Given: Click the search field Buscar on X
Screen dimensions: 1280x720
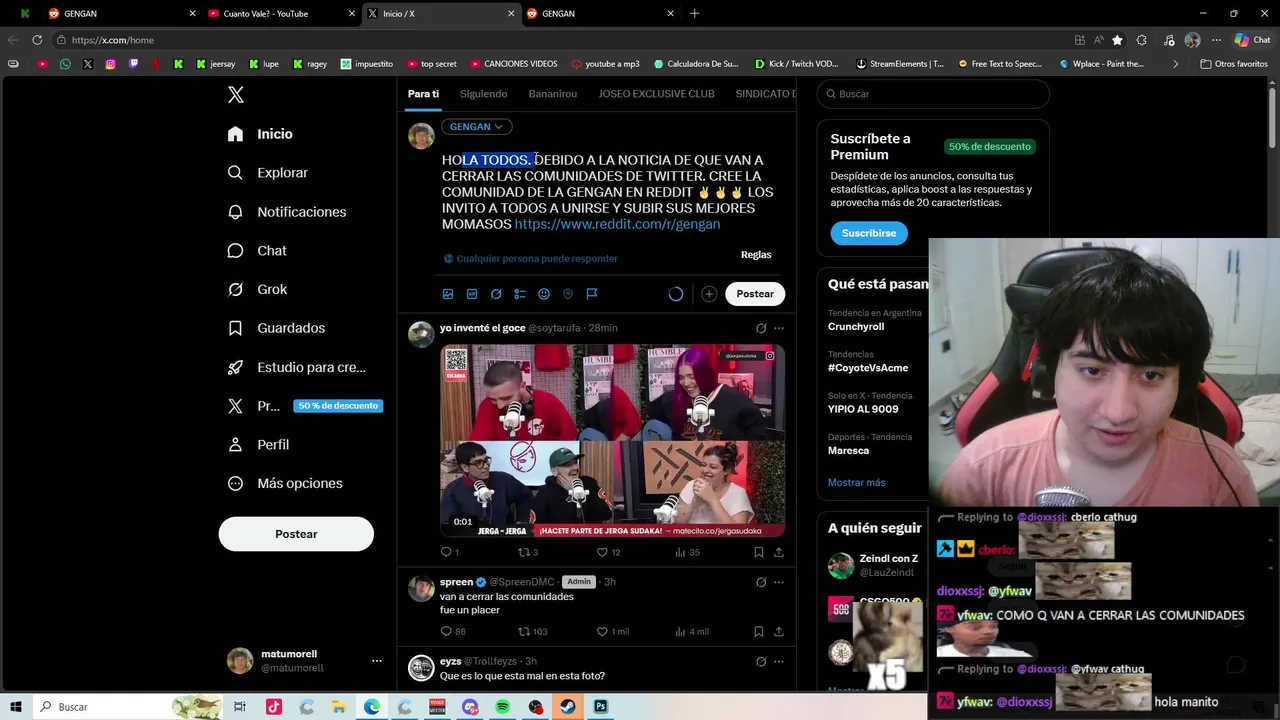Looking at the screenshot, I should pos(933,94).
